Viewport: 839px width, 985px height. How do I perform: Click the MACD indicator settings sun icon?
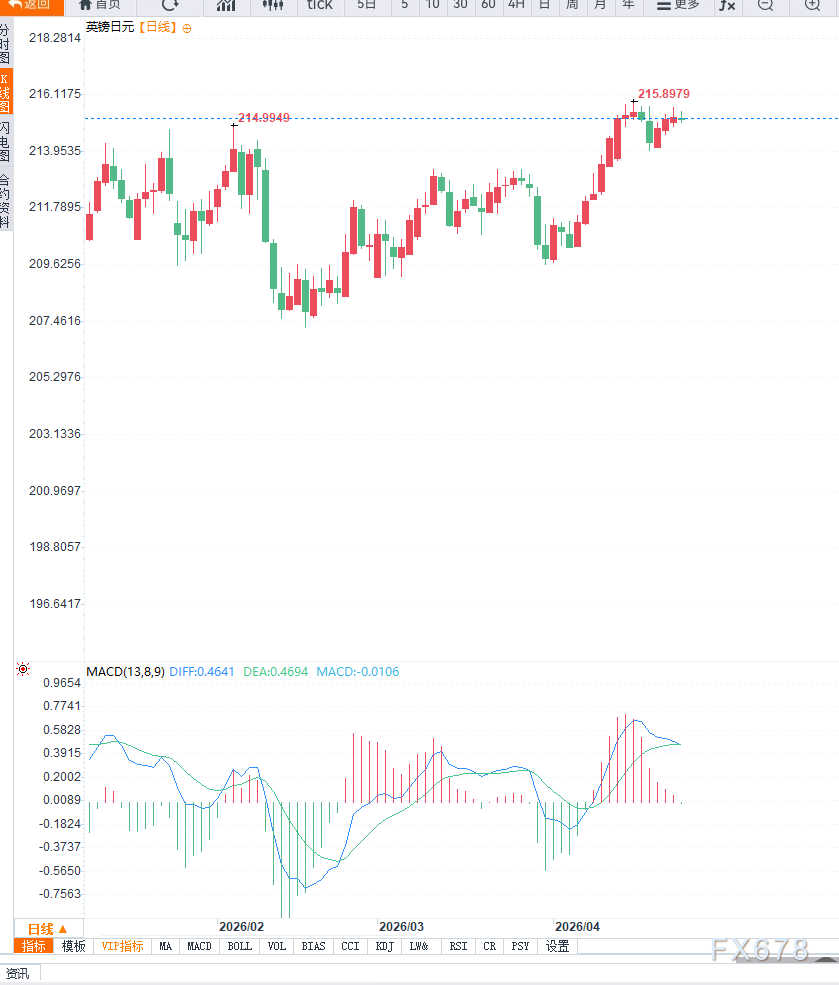coord(23,670)
